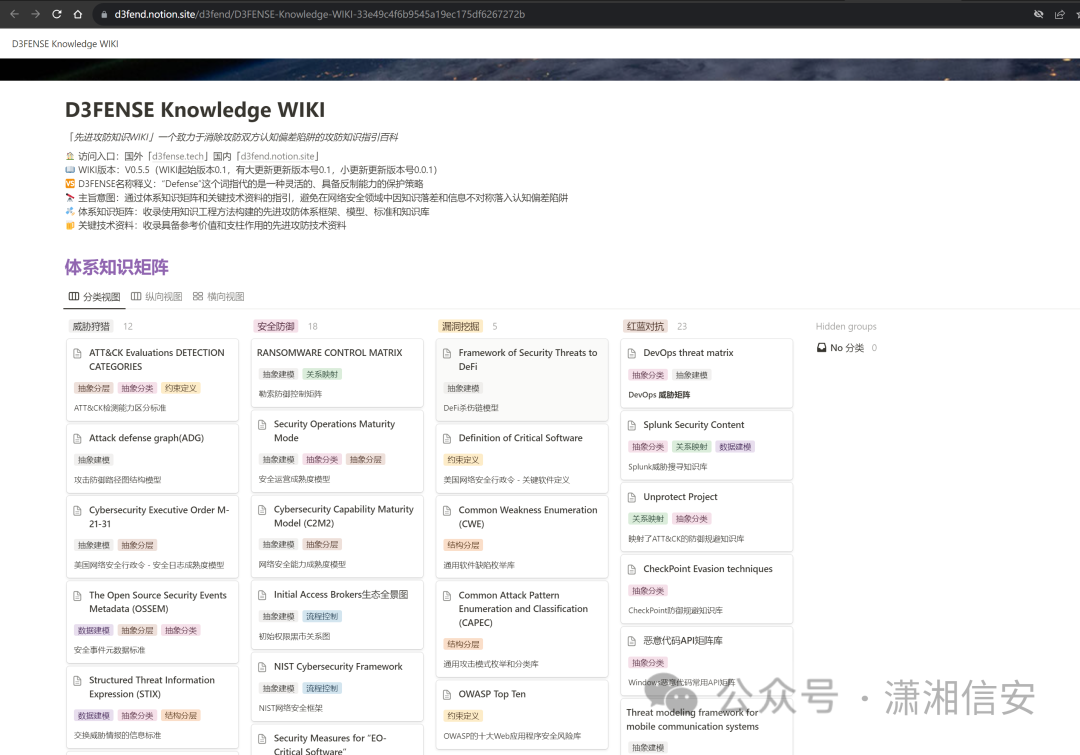Select the 分类视图 tab

coord(94,296)
